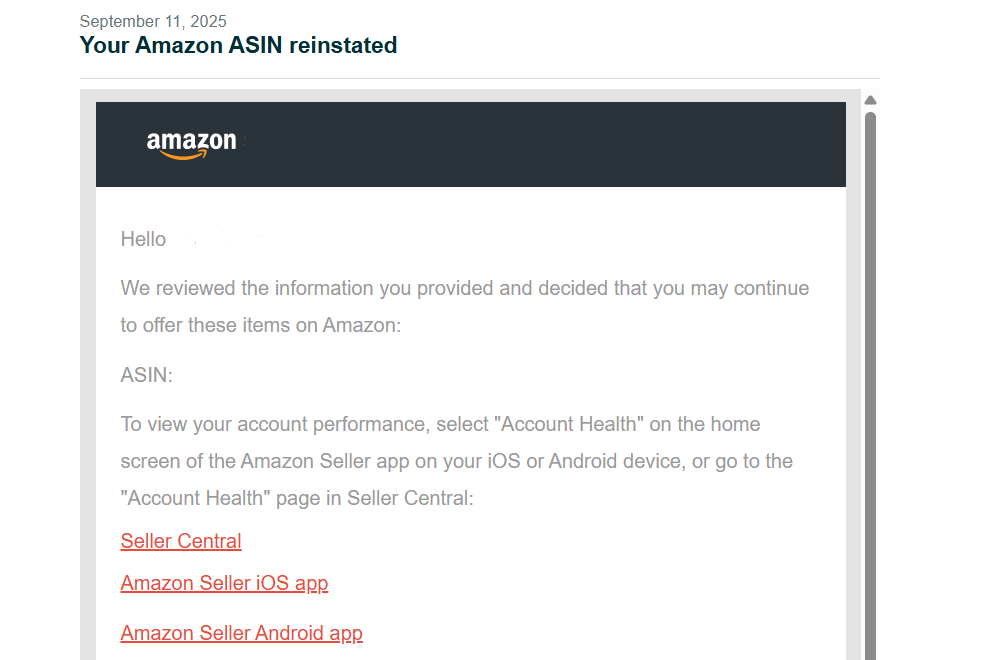Viewport: 992px width, 660px height.
Task: Open the Amazon Seller iOS app link
Action: click(x=224, y=583)
